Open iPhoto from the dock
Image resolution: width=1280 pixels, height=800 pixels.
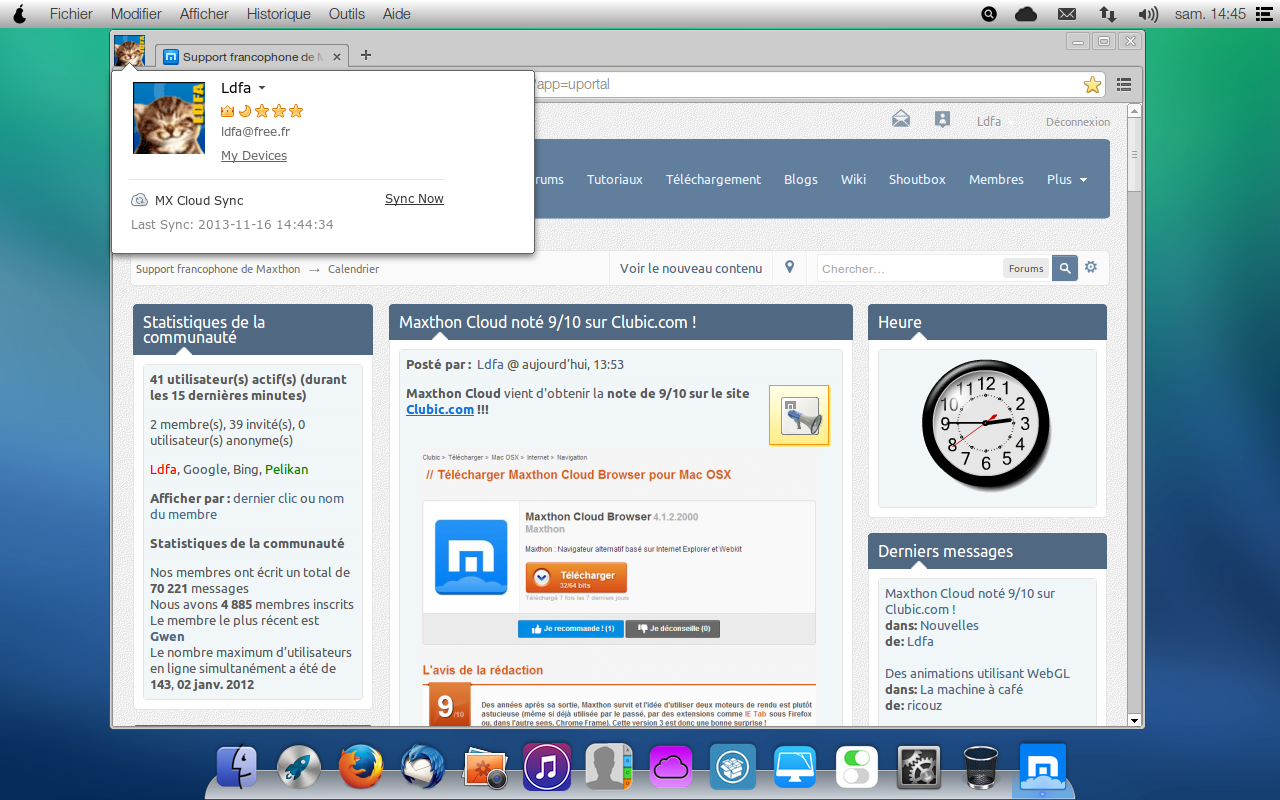pos(485,768)
